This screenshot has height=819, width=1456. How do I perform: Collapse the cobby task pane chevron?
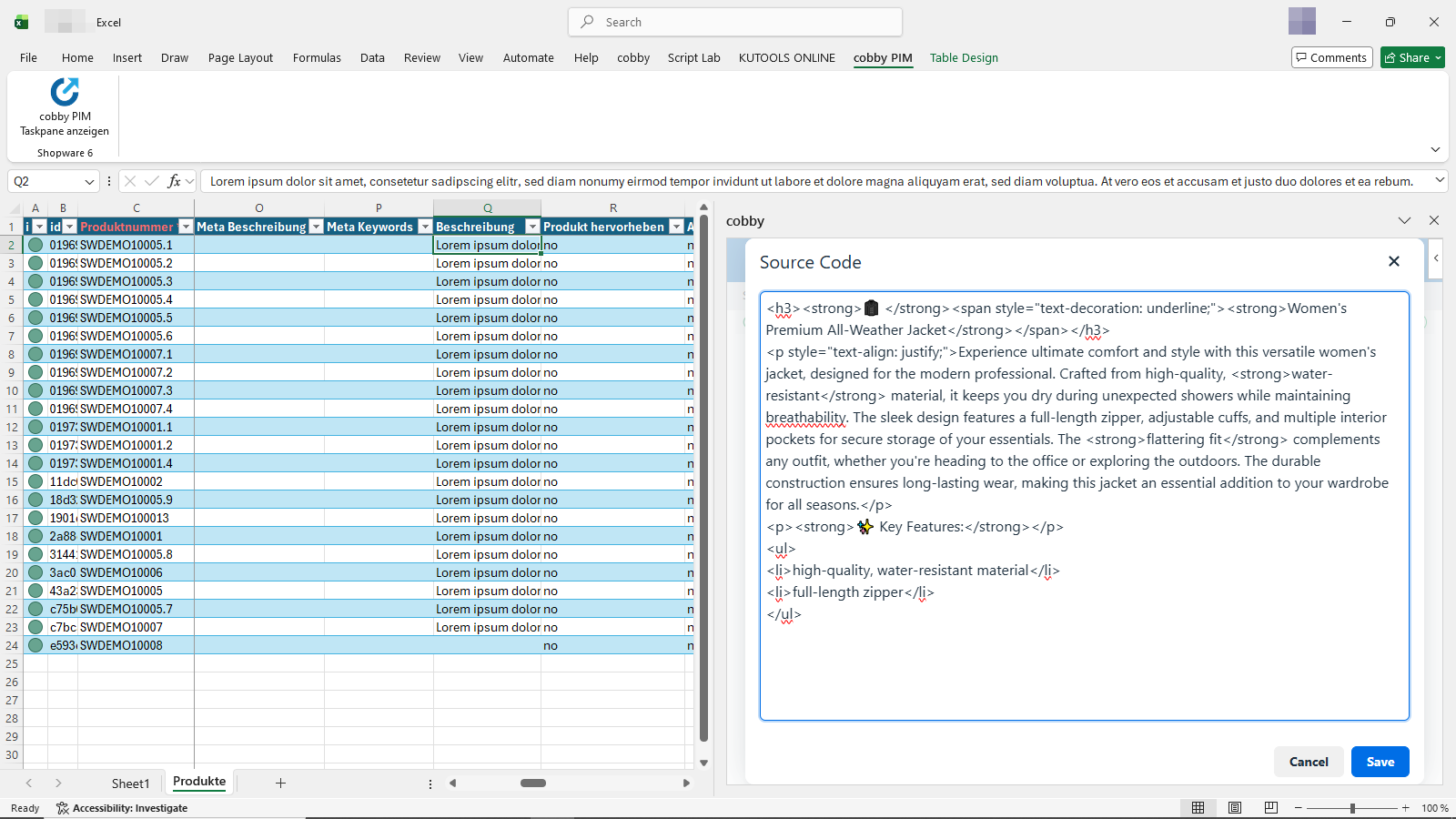tap(1404, 220)
